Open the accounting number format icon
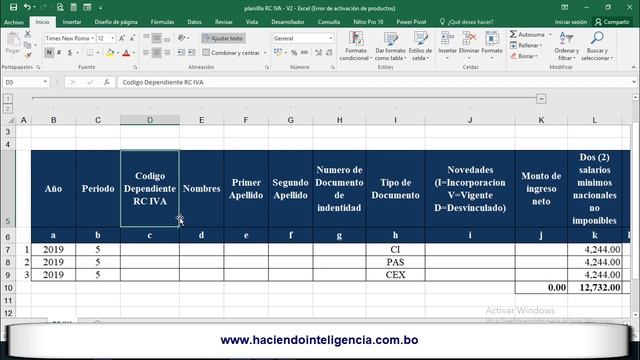The height and width of the screenshot is (360, 640). (x=278, y=53)
